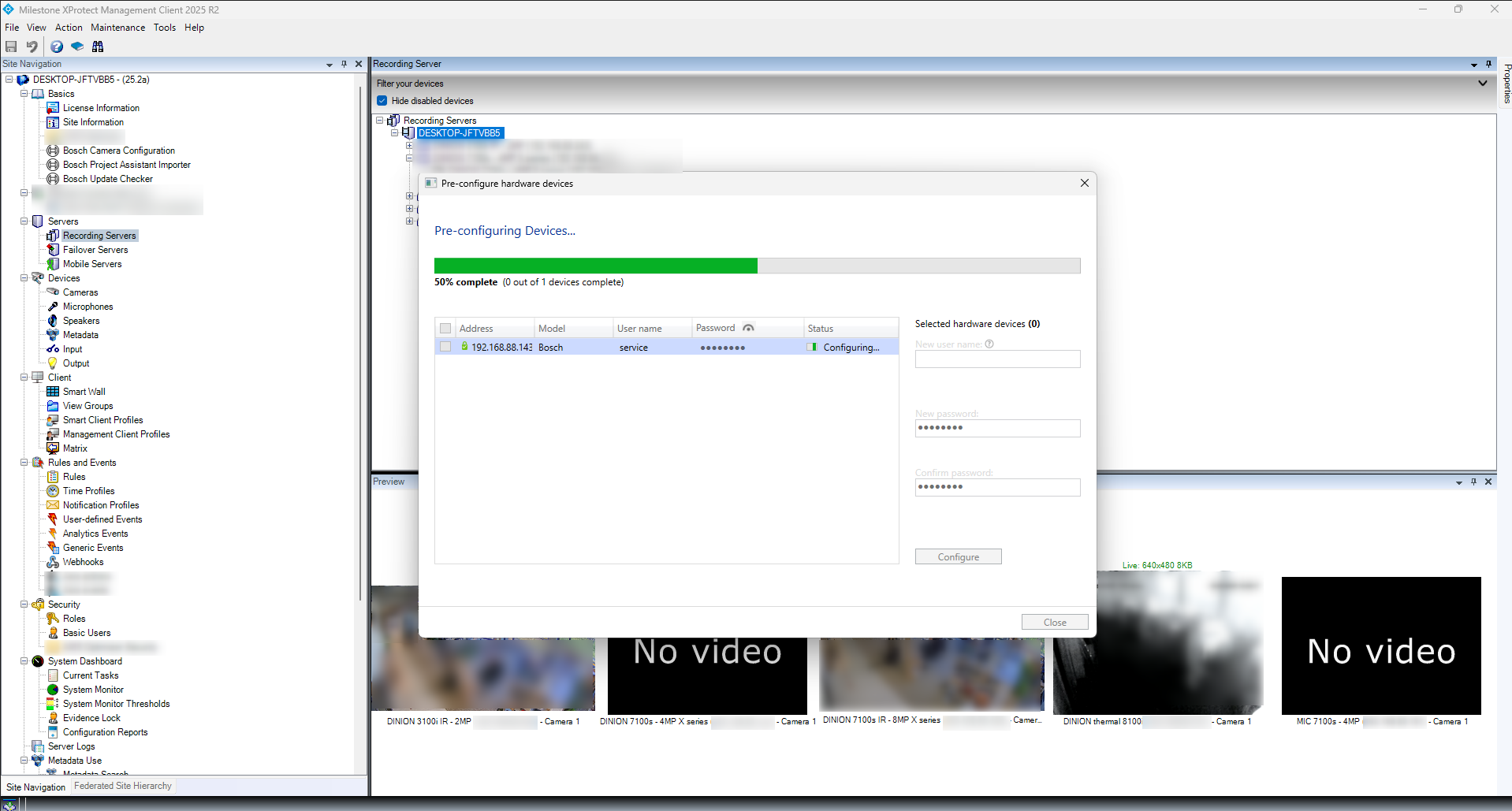Close the Pre-configure hardware devices dialog
The width and height of the screenshot is (1512, 811).
pyautogui.click(x=1085, y=183)
